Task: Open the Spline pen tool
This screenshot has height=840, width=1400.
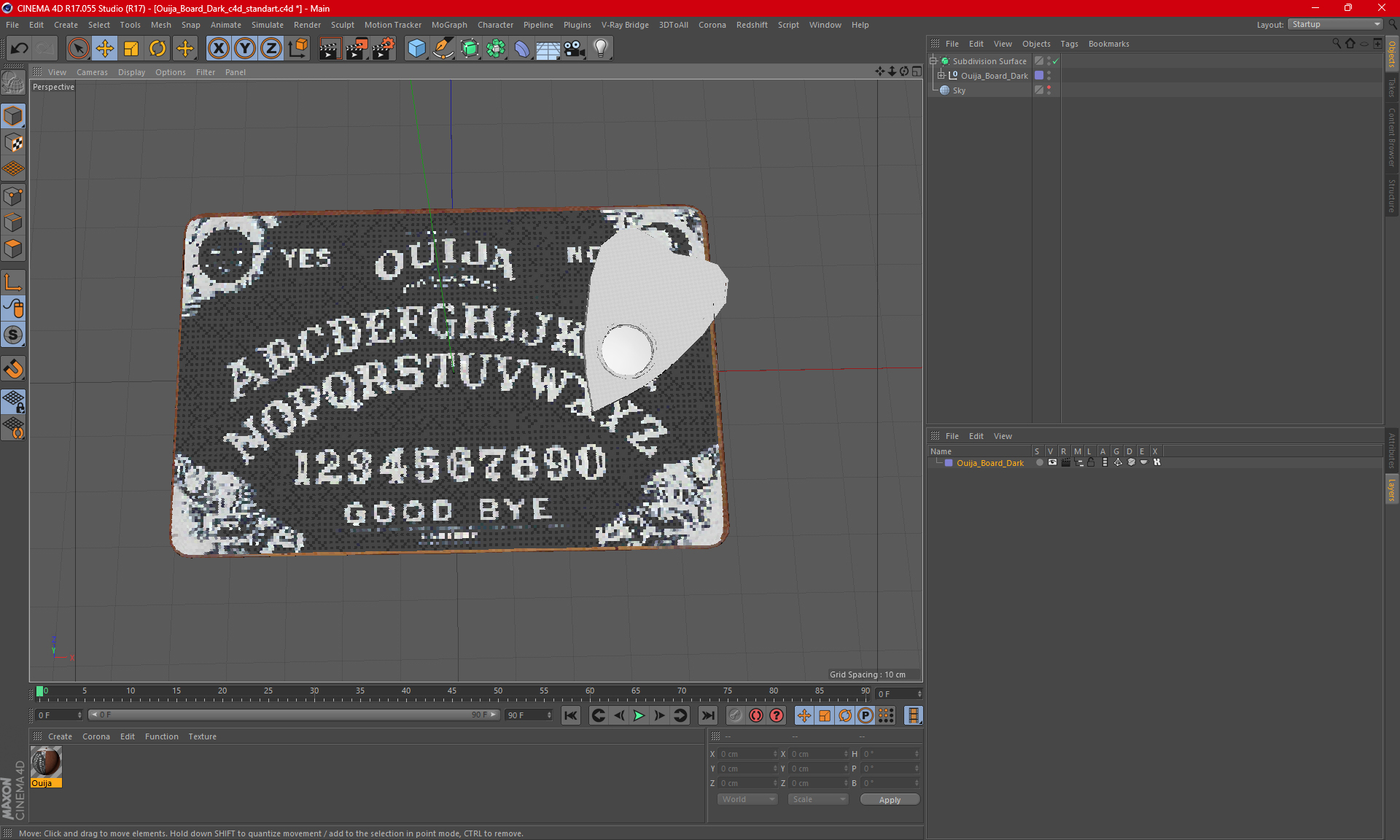Action: point(443,49)
